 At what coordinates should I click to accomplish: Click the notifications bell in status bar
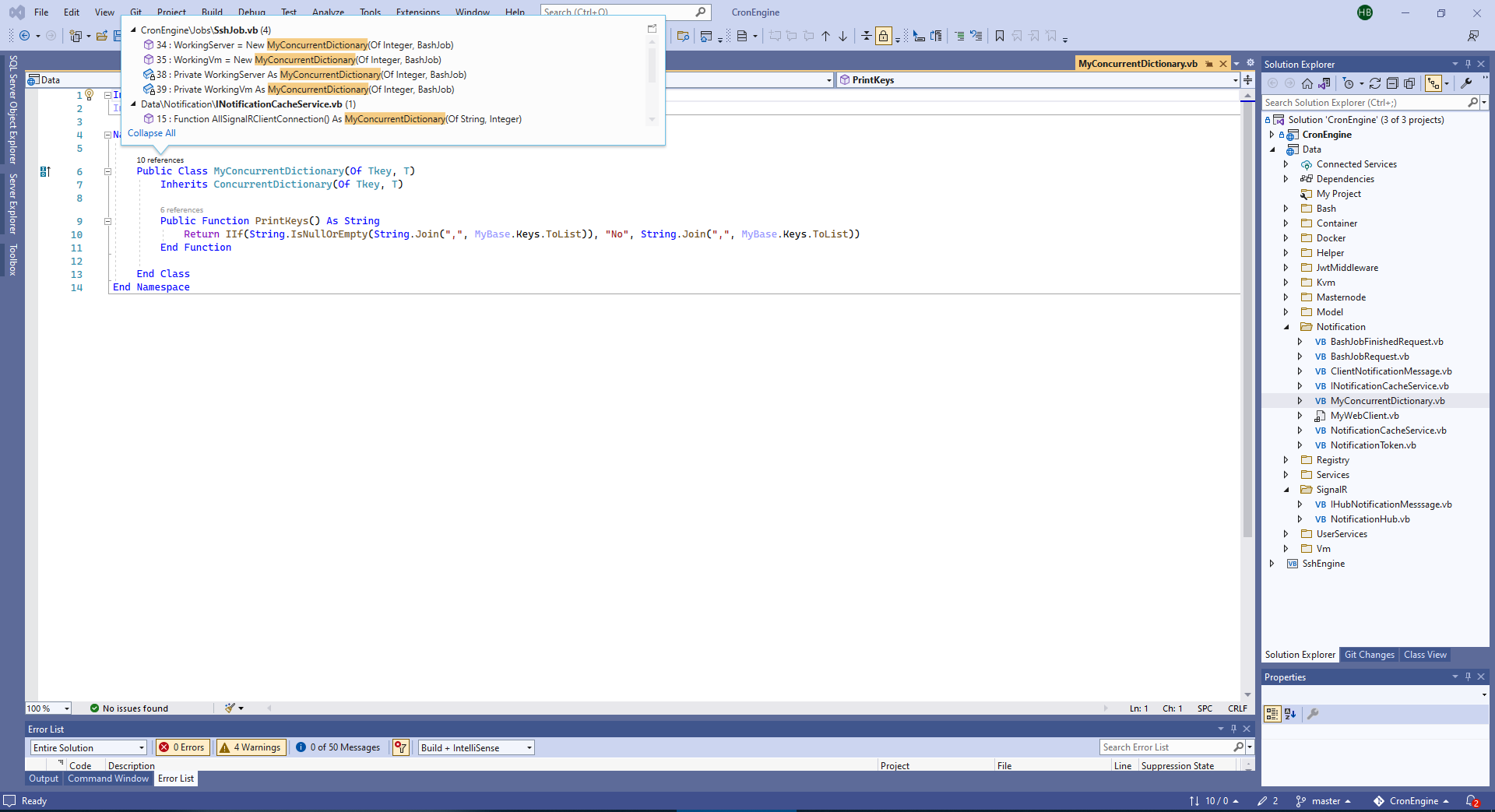pos(1472,801)
